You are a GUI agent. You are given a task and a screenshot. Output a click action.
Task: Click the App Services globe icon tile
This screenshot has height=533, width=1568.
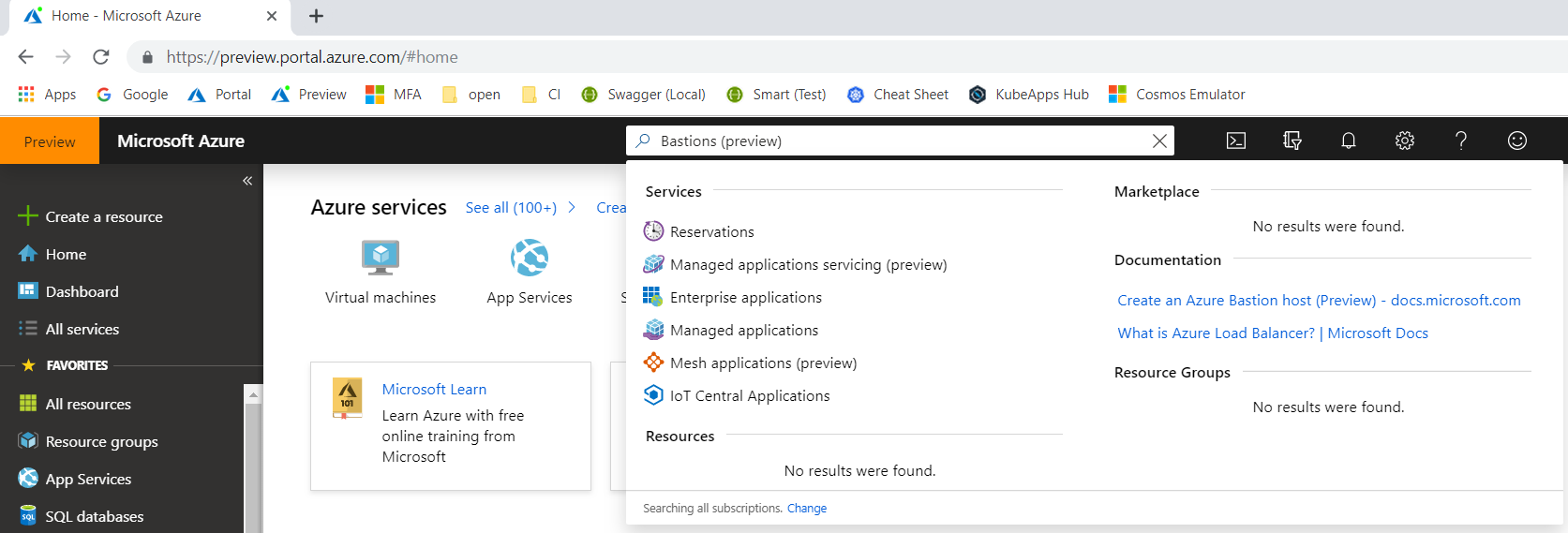click(x=530, y=258)
